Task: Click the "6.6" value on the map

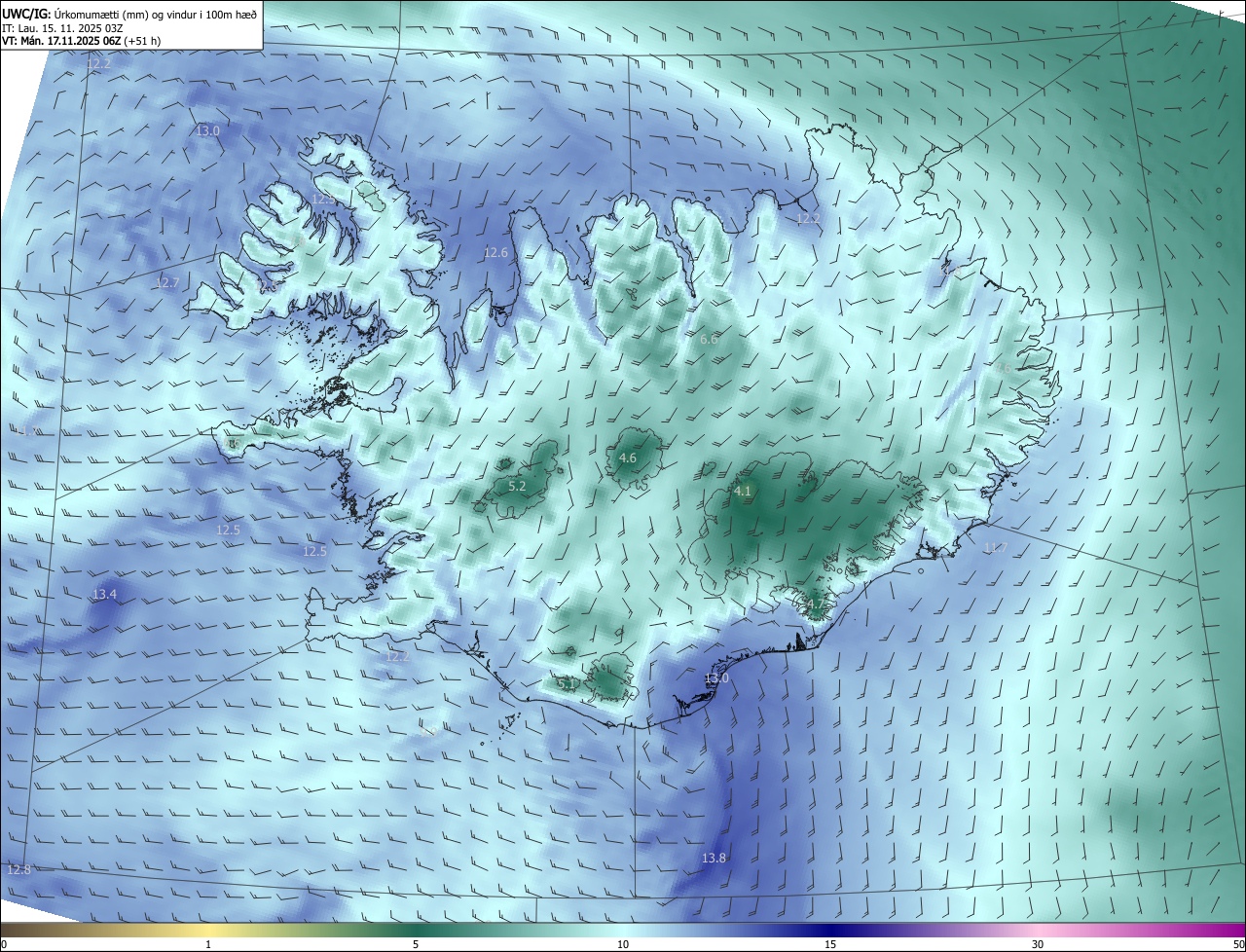Action: [709, 339]
